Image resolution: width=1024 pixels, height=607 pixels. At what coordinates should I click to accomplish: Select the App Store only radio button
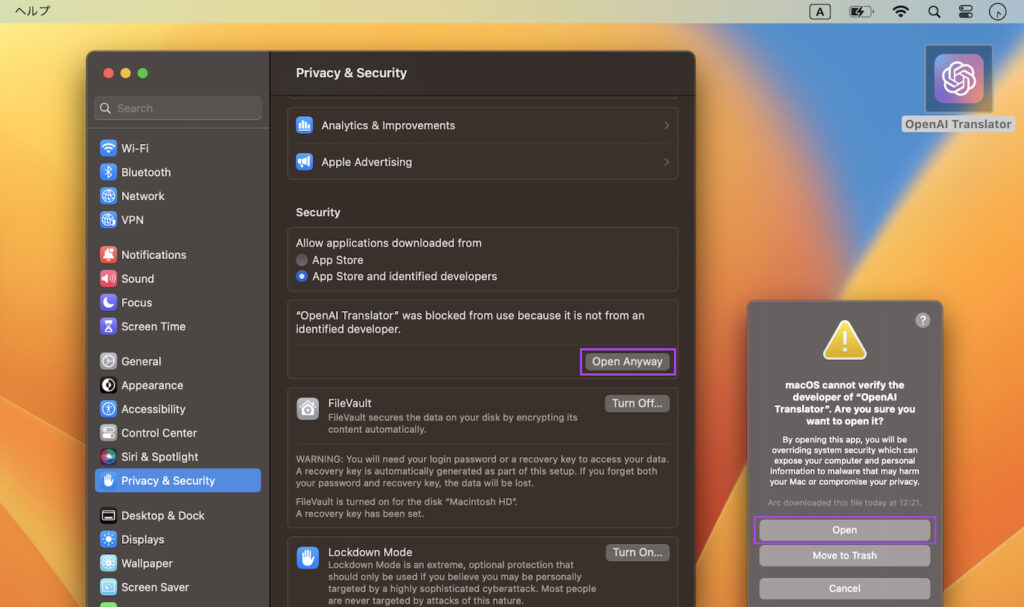301,259
